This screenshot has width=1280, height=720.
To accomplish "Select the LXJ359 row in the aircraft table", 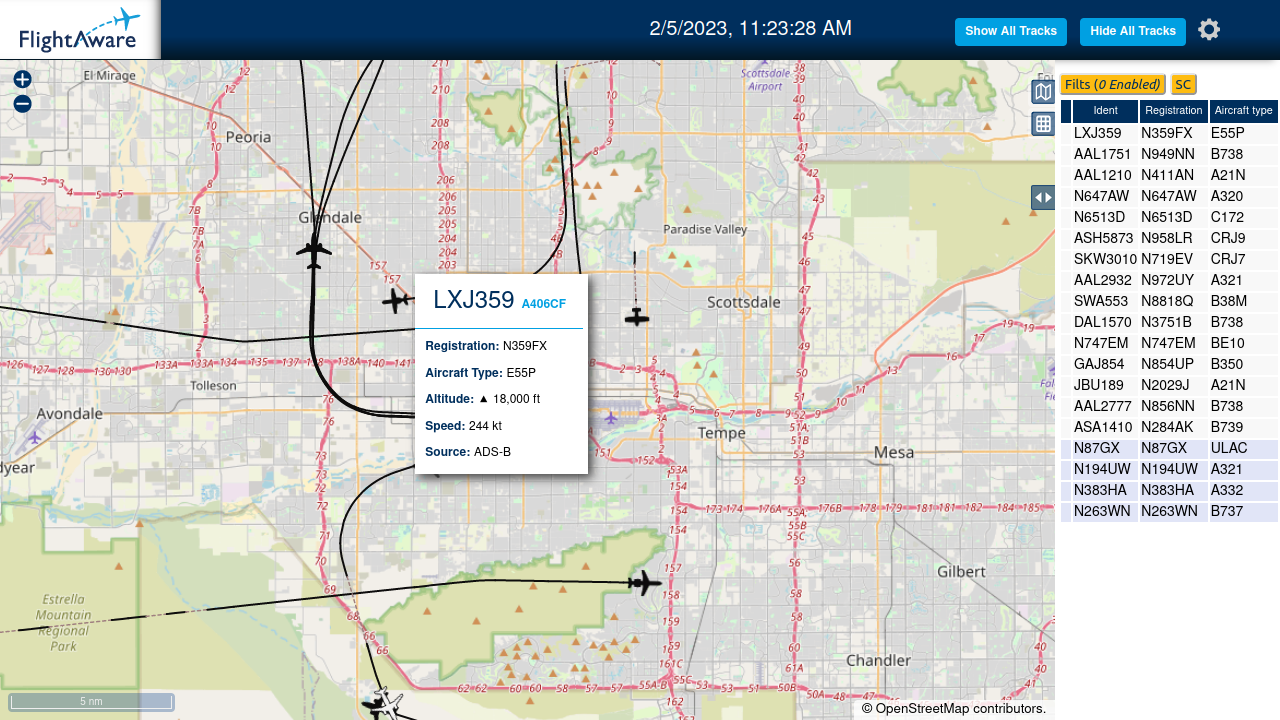I will click(x=1169, y=133).
